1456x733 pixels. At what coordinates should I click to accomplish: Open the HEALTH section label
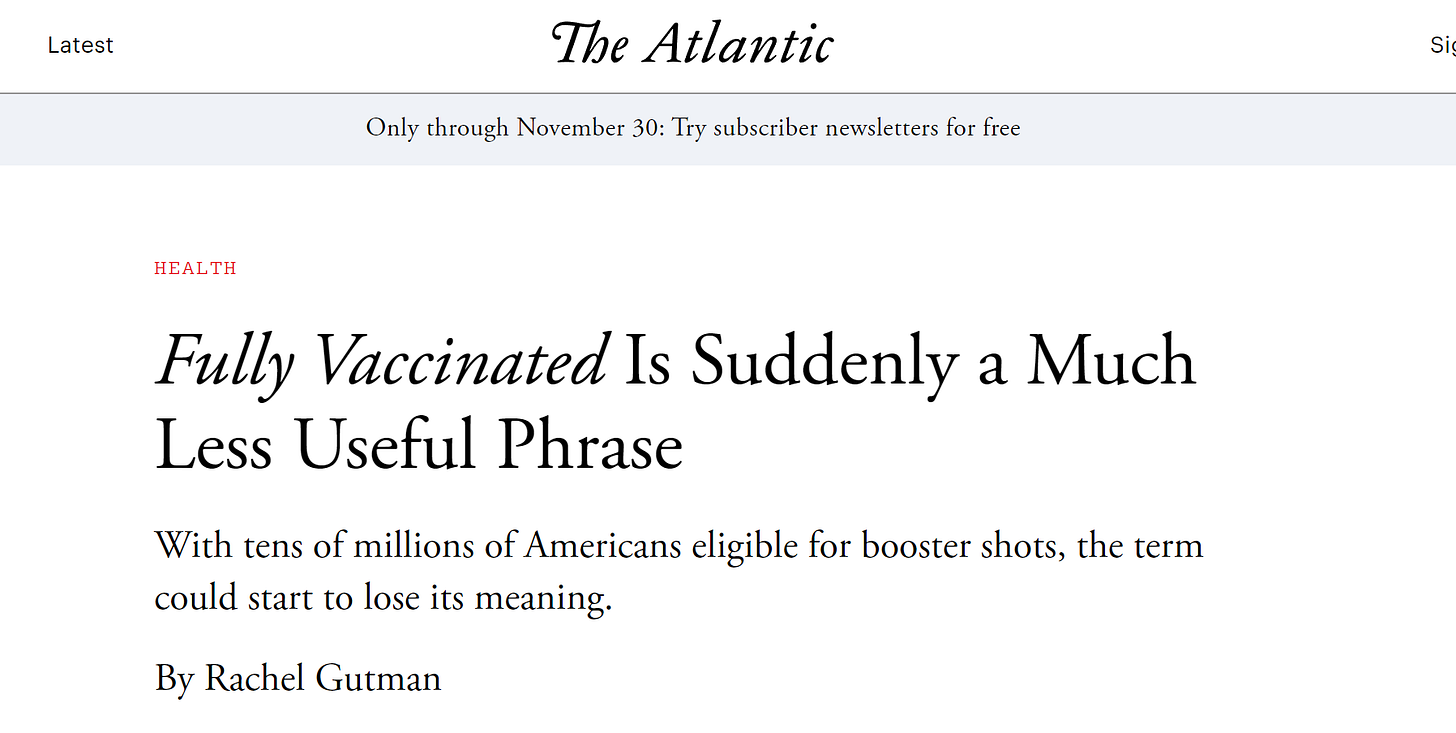195,268
